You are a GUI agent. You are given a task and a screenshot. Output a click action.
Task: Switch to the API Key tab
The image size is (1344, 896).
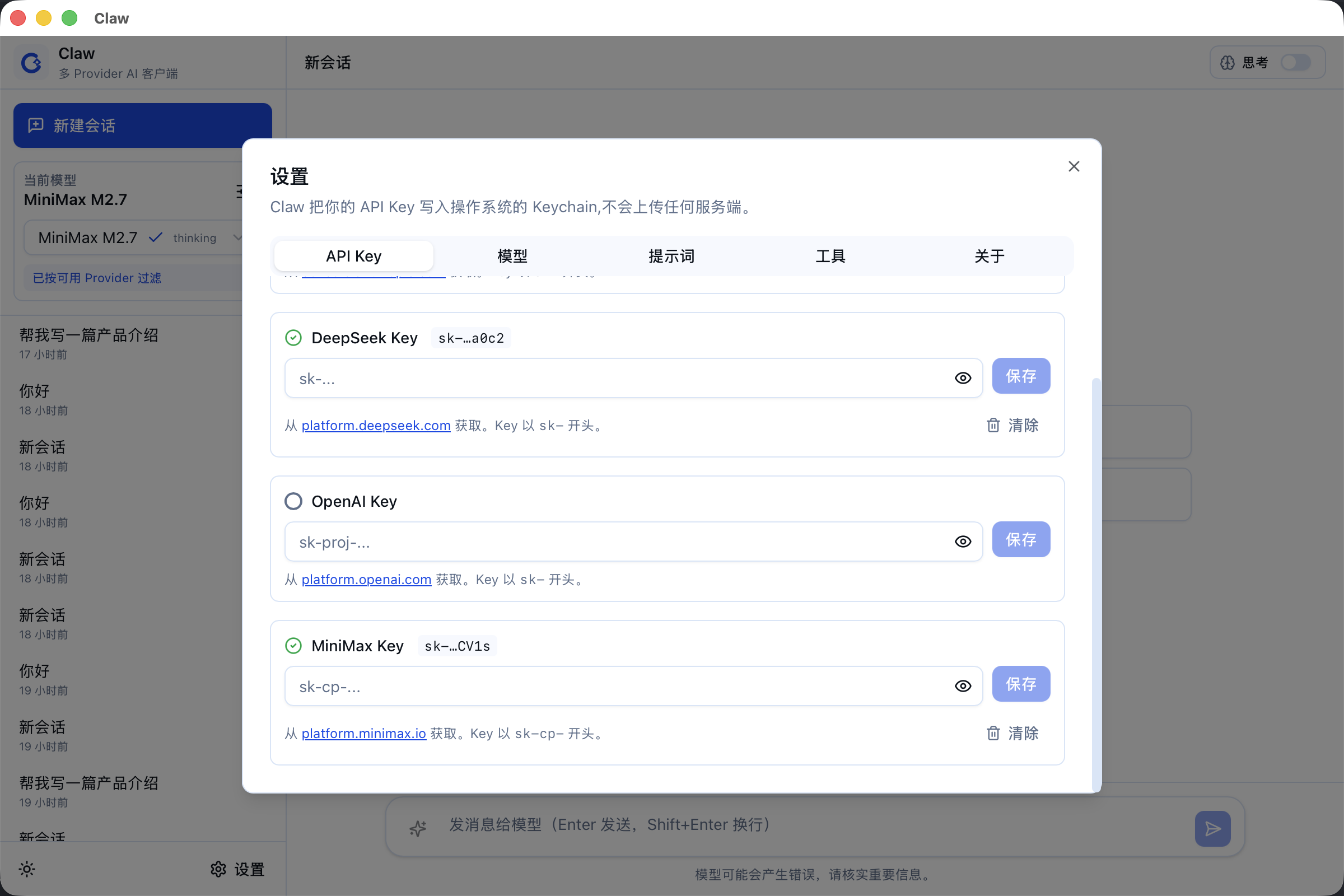(353, 256)
